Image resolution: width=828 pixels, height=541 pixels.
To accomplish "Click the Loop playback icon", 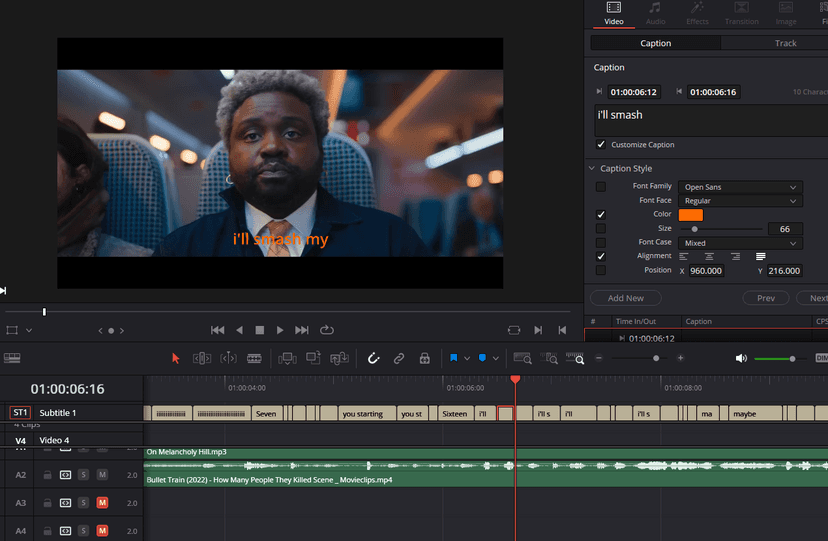I will (x=327, y=330).
